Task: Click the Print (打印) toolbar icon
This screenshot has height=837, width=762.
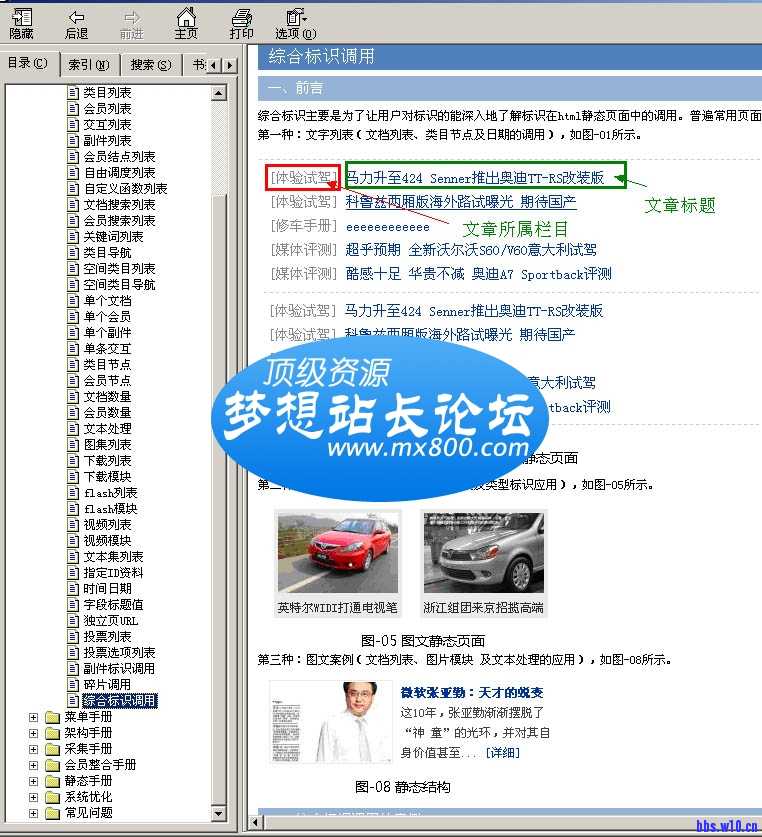Action: (x=241, y=23)
